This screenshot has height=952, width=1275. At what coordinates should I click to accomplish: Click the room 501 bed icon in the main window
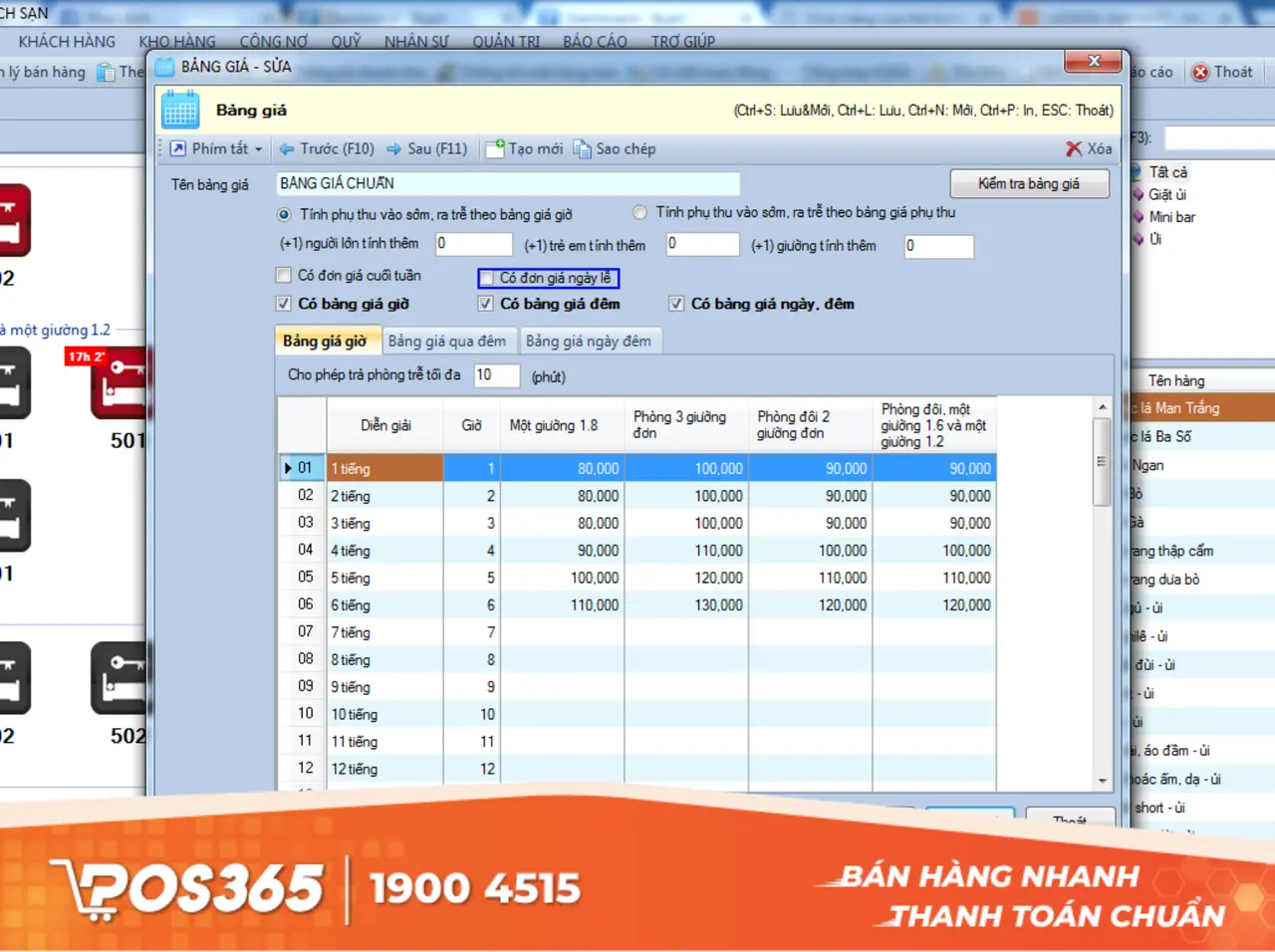[x=122, y=383]
